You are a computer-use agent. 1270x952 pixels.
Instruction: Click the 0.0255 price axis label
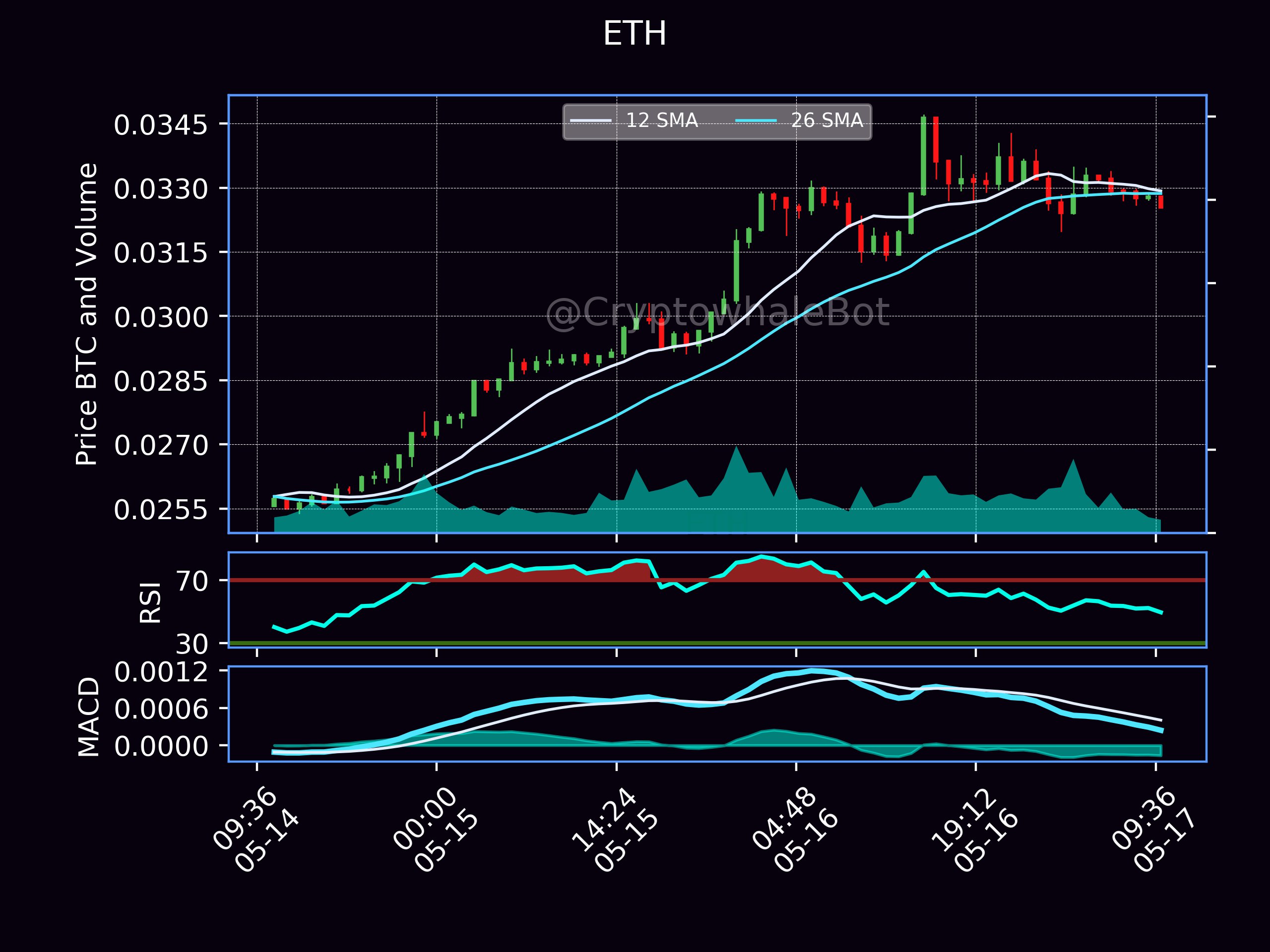point(161,510)
